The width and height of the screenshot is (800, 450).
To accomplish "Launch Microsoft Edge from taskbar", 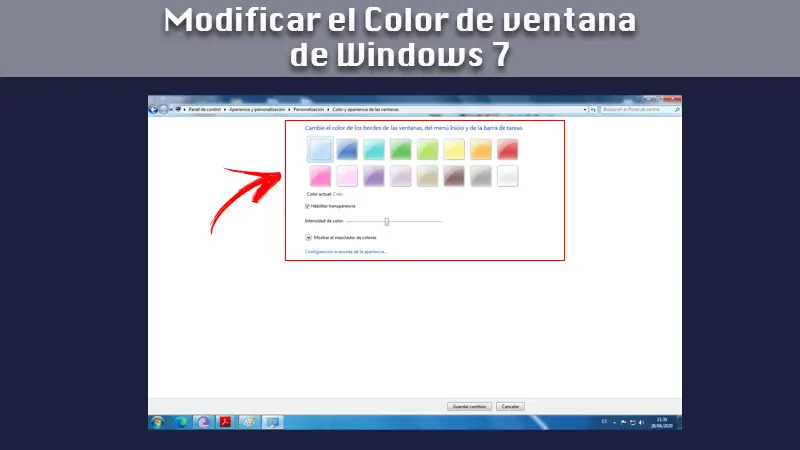I will point(181,422).
